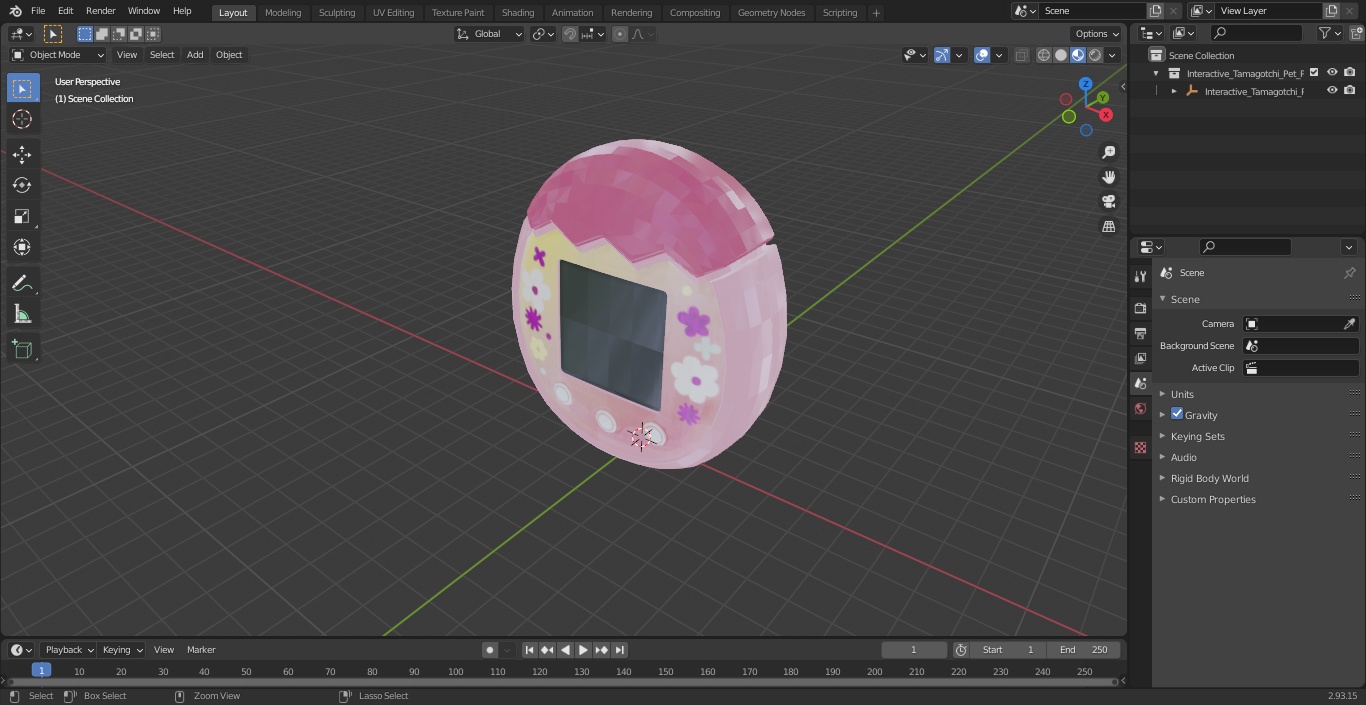1366x705 pixels.
Task: Toggle the camera view icon
Action: click(1108, 202)
